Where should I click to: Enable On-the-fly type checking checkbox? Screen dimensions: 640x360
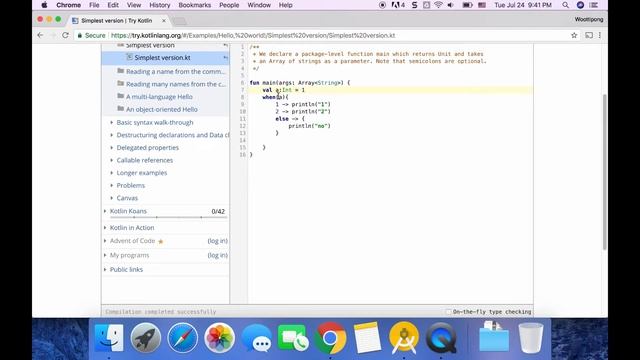448,312
